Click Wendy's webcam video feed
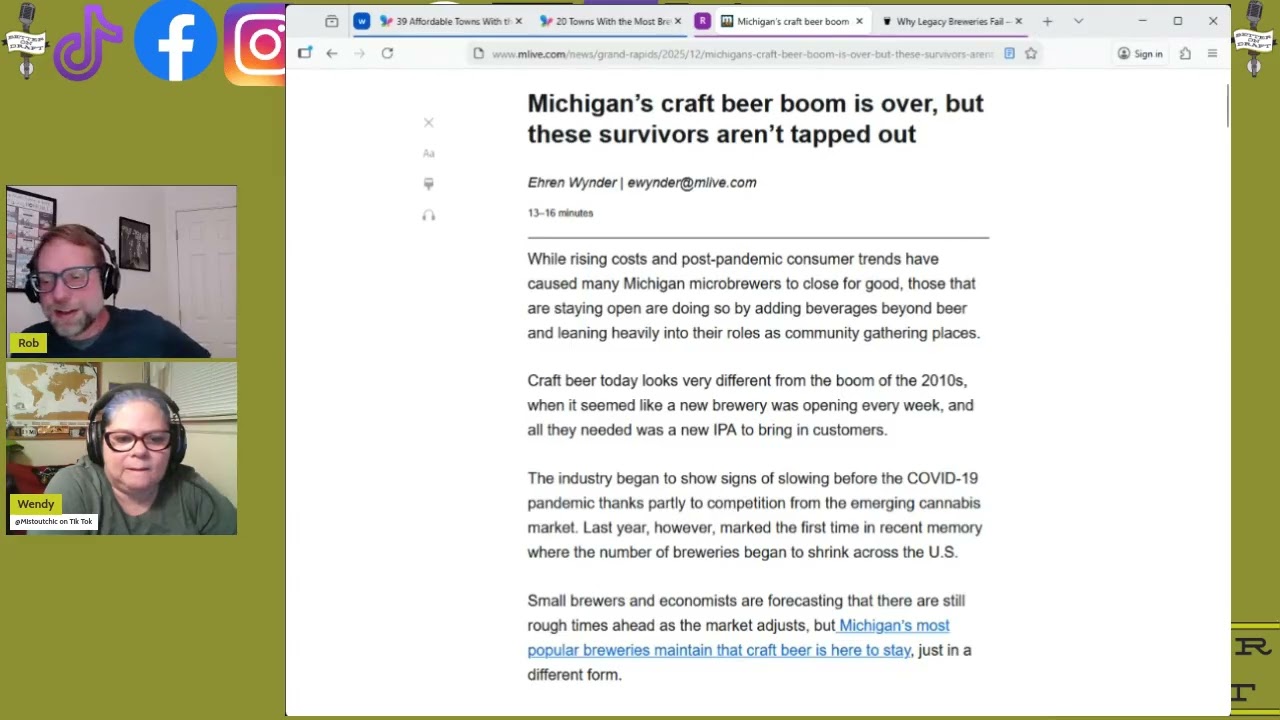 (121, 448)
